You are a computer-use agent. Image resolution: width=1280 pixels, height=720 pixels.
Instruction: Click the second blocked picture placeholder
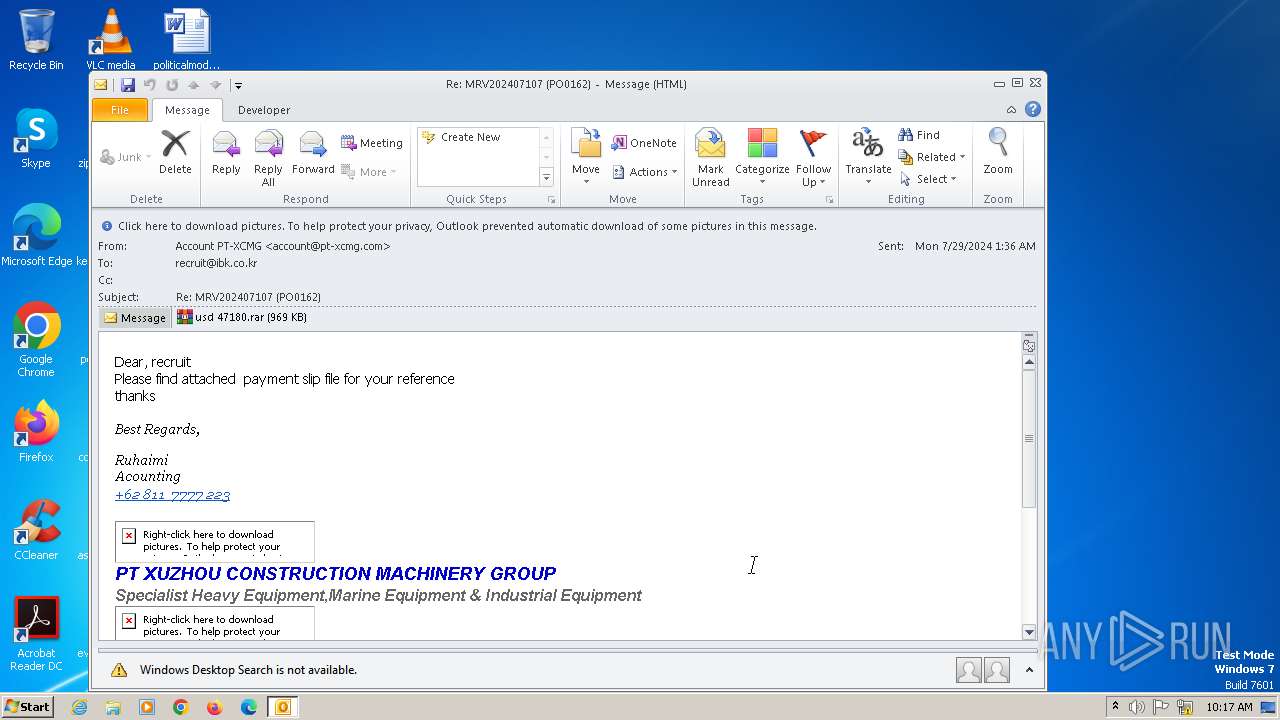(214, 623)
